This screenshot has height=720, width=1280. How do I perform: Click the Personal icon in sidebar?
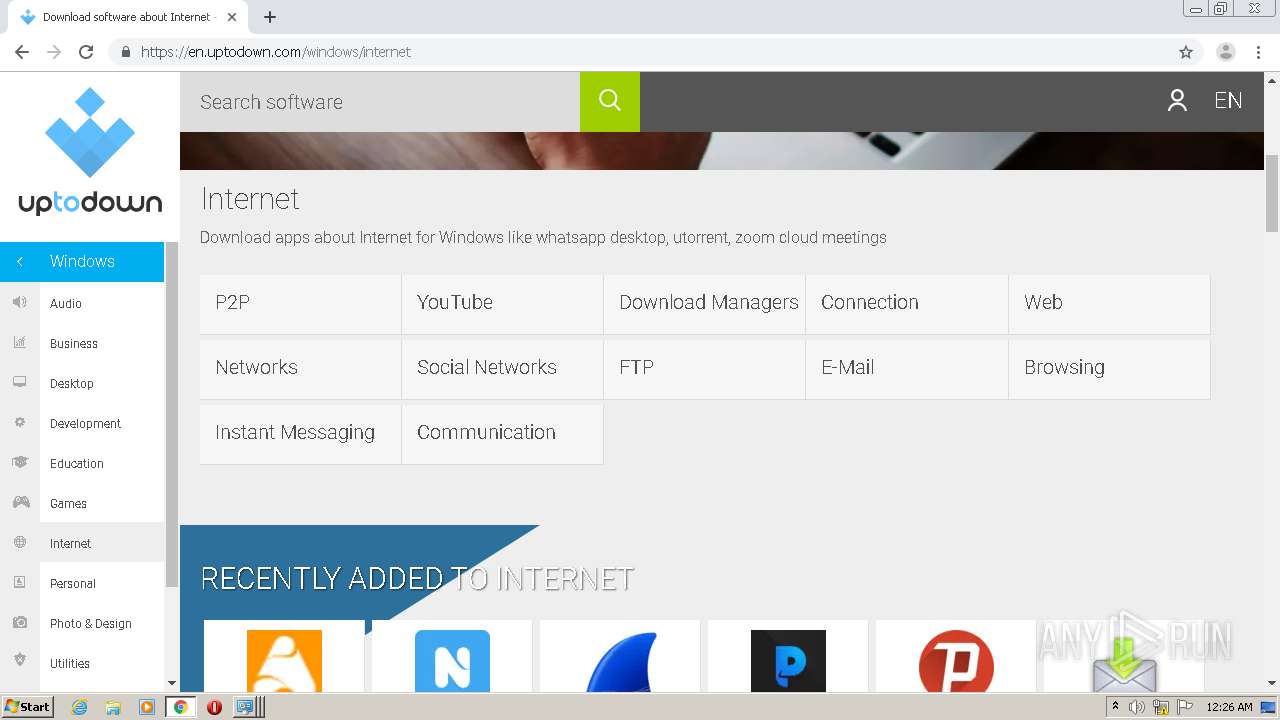pyautogui.click(x=19, y=583)
